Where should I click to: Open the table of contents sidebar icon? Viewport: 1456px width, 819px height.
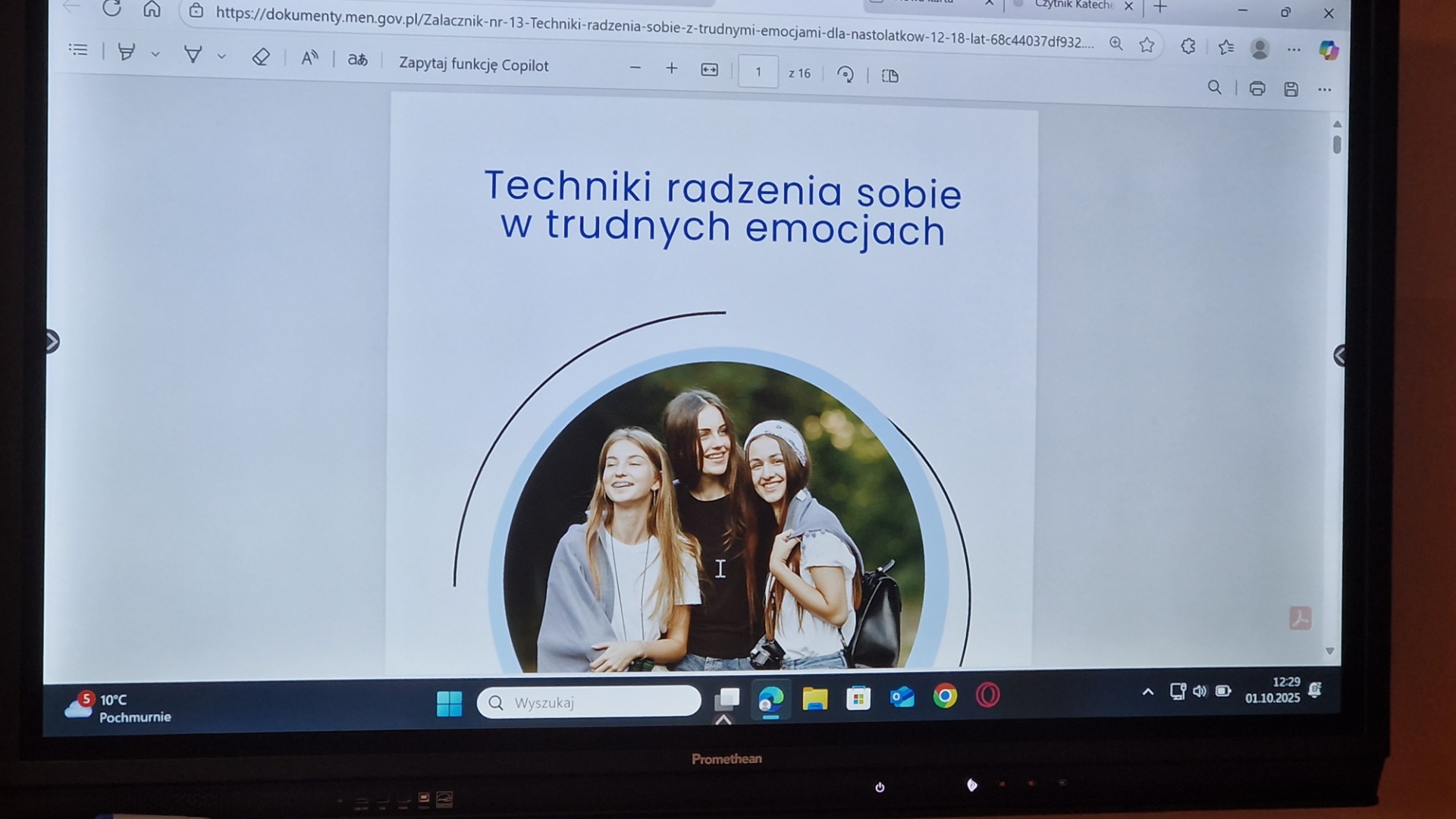pos(78,50)
